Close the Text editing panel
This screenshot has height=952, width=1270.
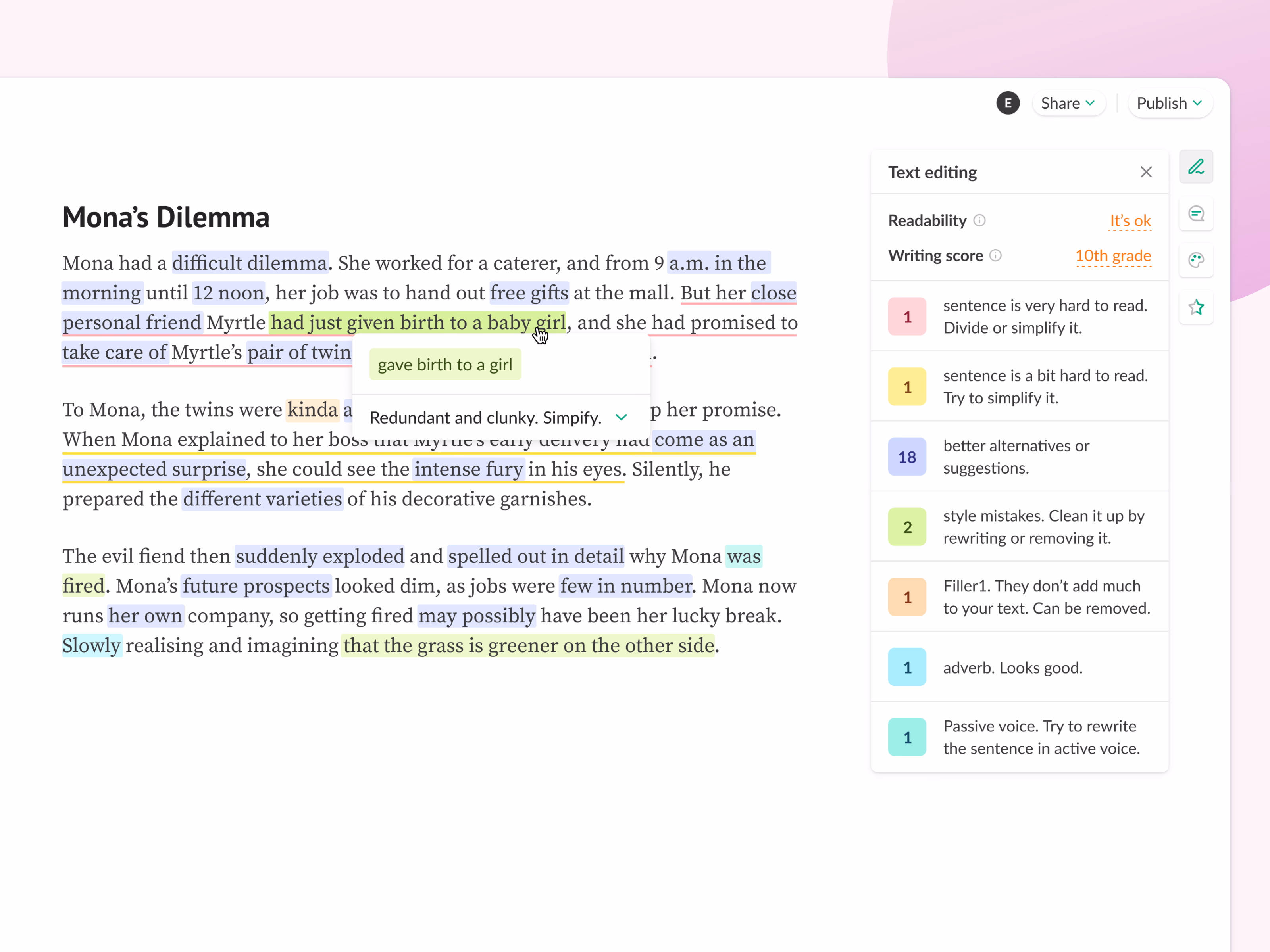[1146, 172]
